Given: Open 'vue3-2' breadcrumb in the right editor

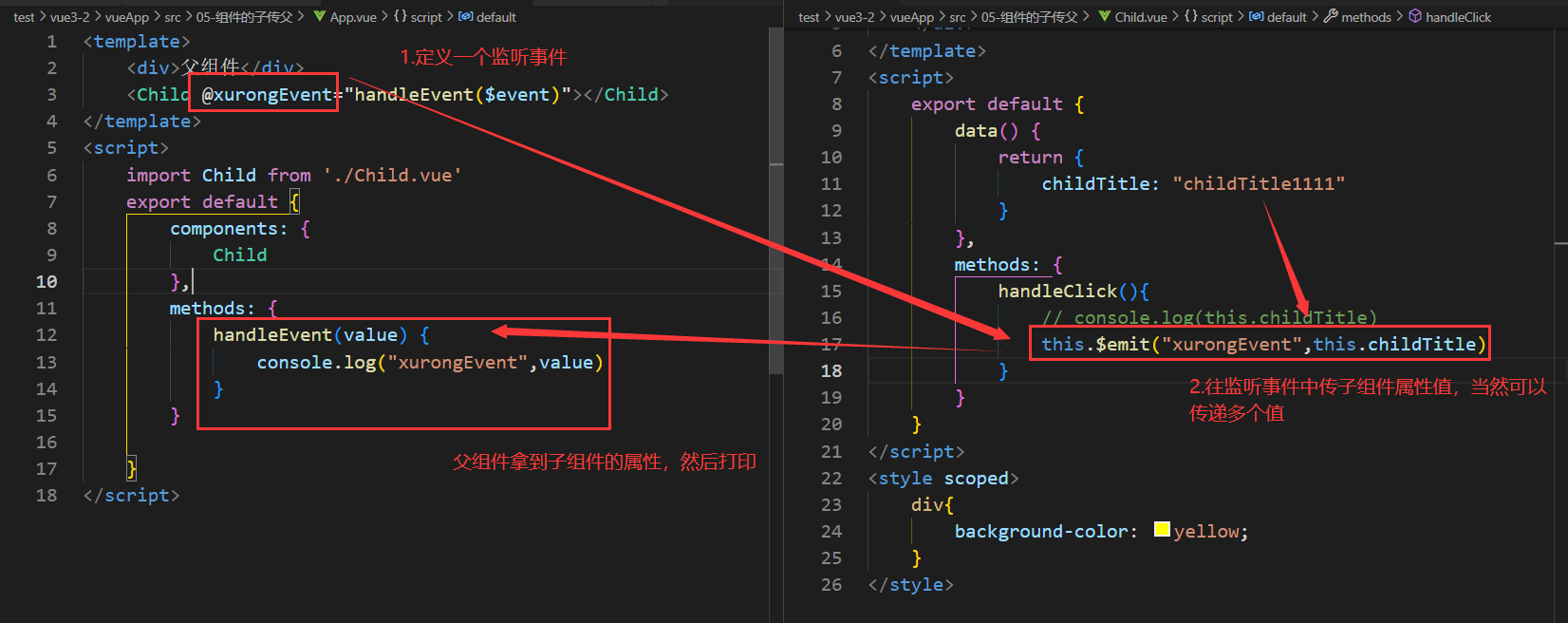Looking at the screenshot, I should [855, 17].
